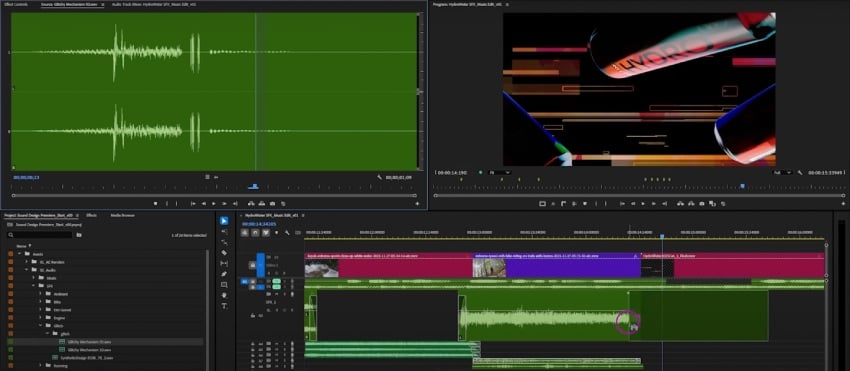Open the Media Browser tab
The image size is (850, 371).
(123, 215)
